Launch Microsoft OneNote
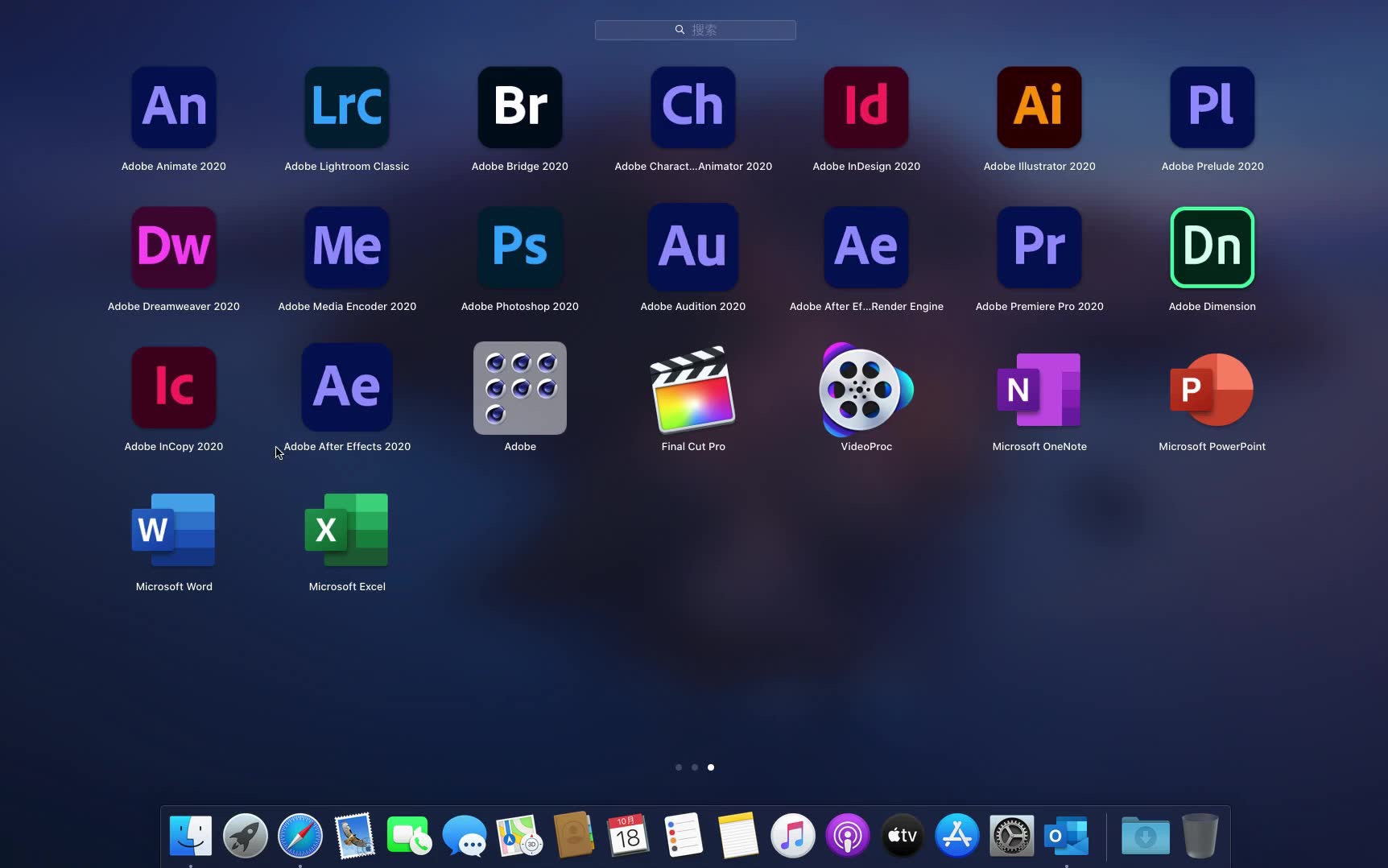Image resolution: width=1388 pixels, height=868 pixels. 1039,390
